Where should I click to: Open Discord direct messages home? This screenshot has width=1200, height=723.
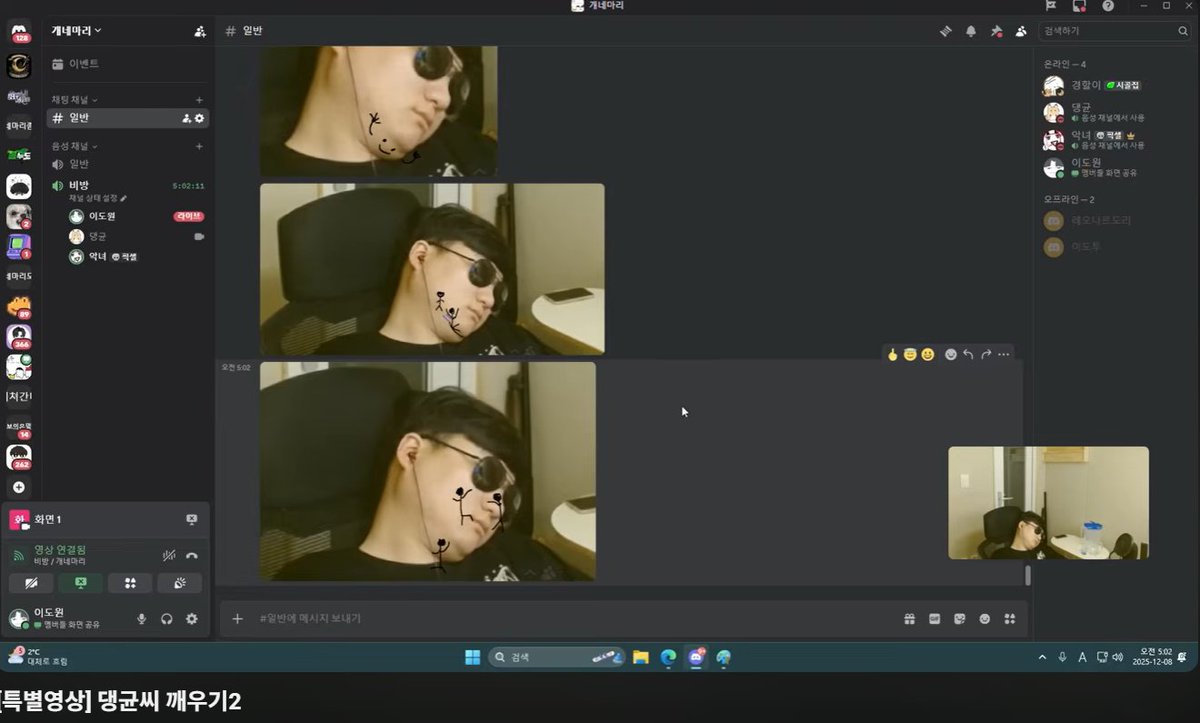(19, 32)
